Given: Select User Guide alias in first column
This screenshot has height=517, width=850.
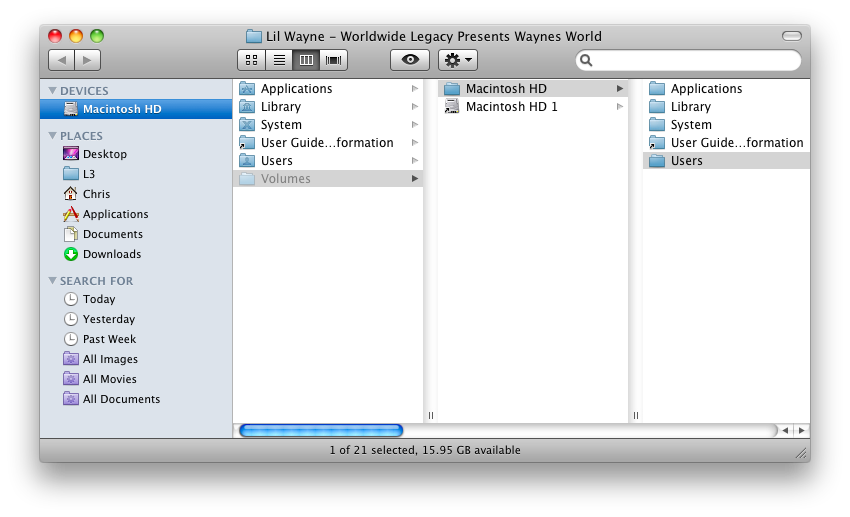Looking at the screenshot, I should pyautogui.click(x=328, y=143).
